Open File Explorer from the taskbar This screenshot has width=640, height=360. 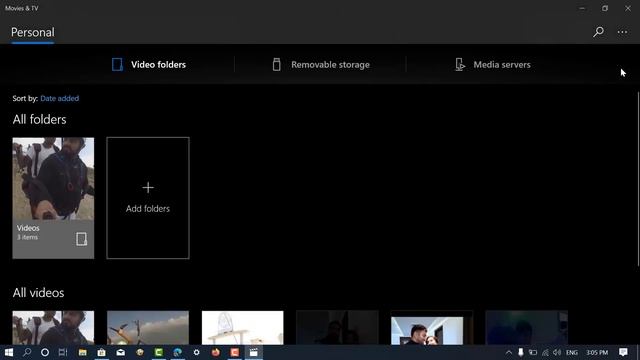(x=82, y=352)
